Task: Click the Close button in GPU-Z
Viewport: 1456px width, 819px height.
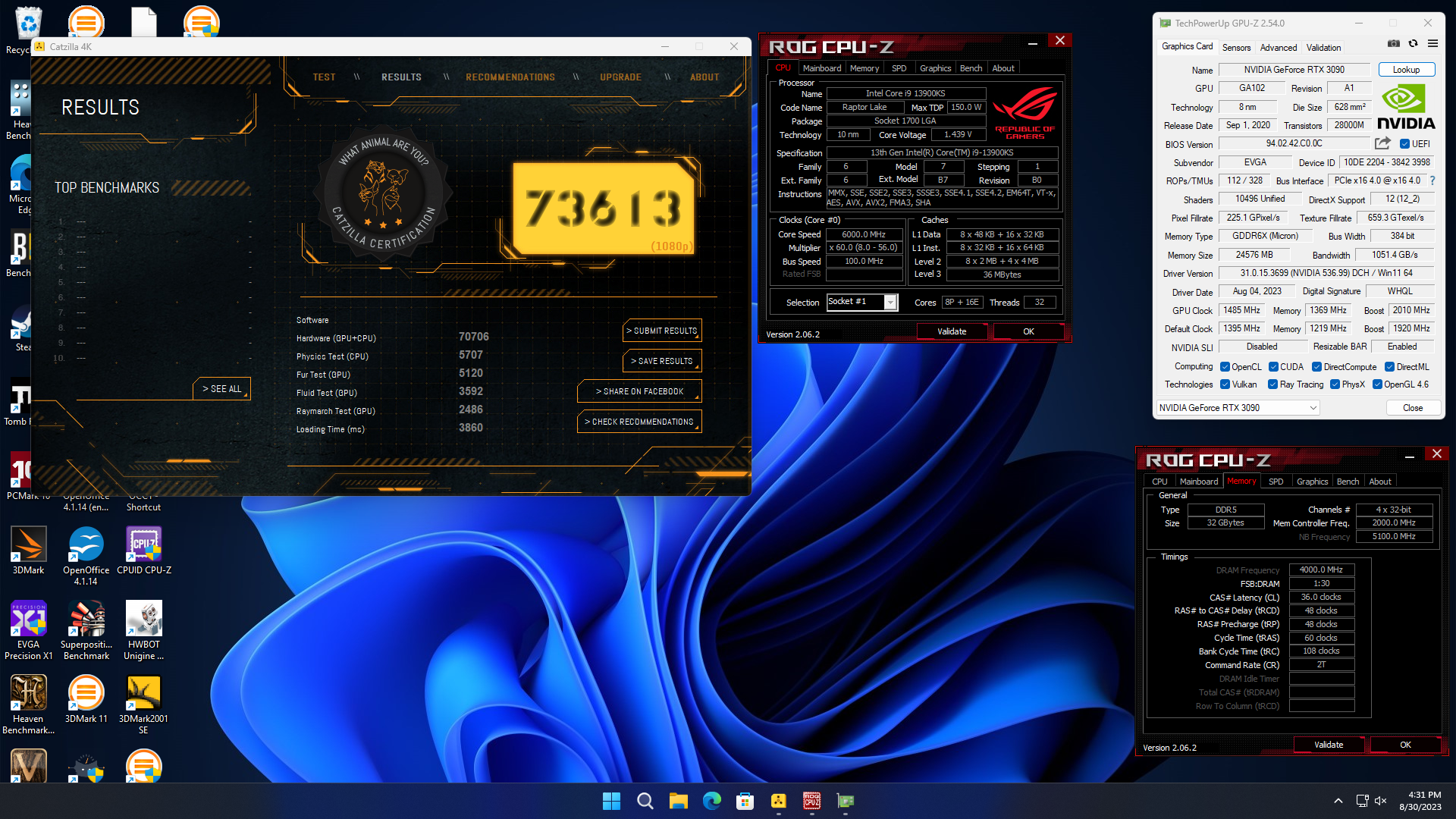Action: tap(1413, 408)
